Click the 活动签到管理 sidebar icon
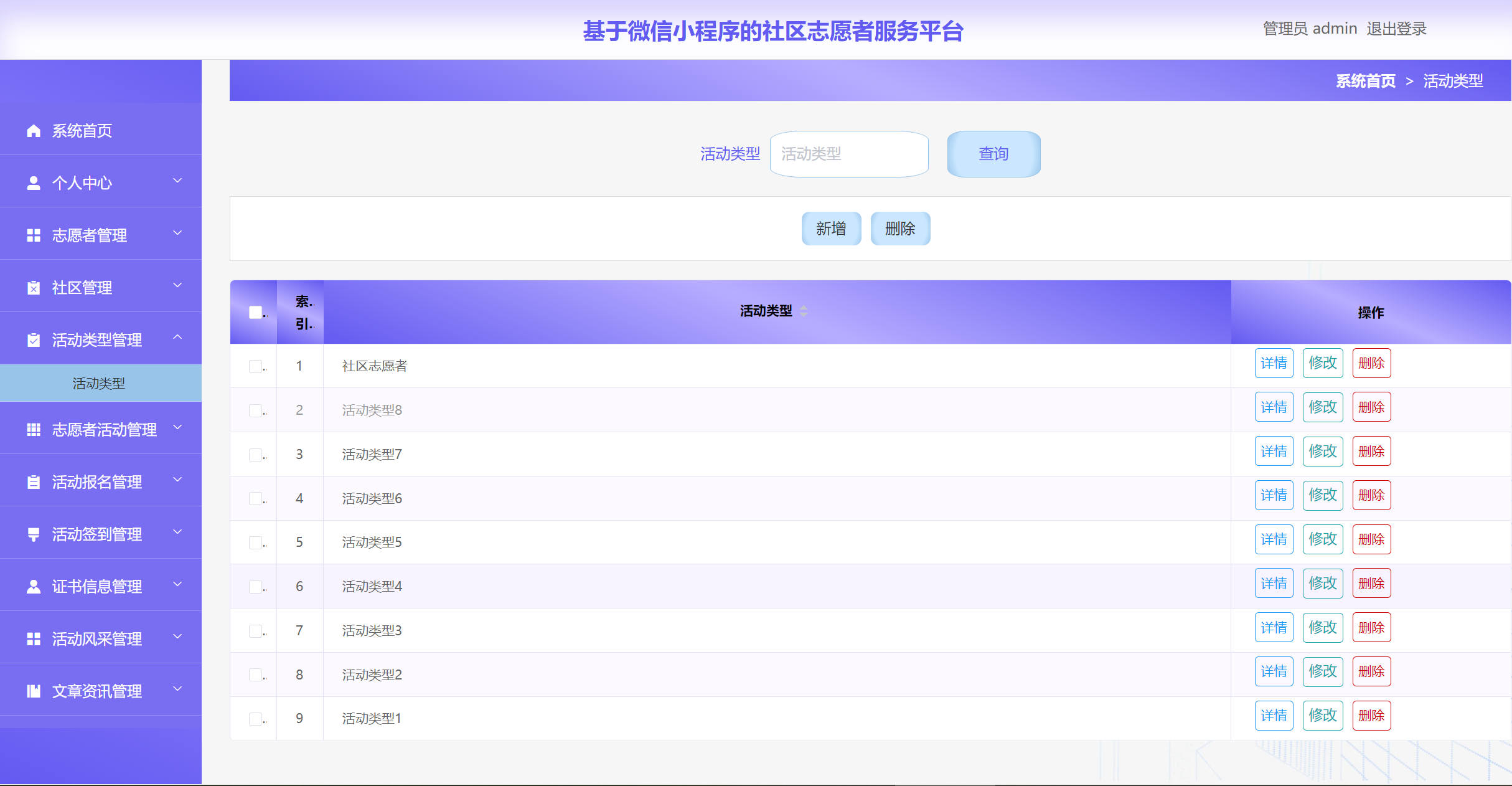This screenshot has height=786, width=1512. [33, 534]
